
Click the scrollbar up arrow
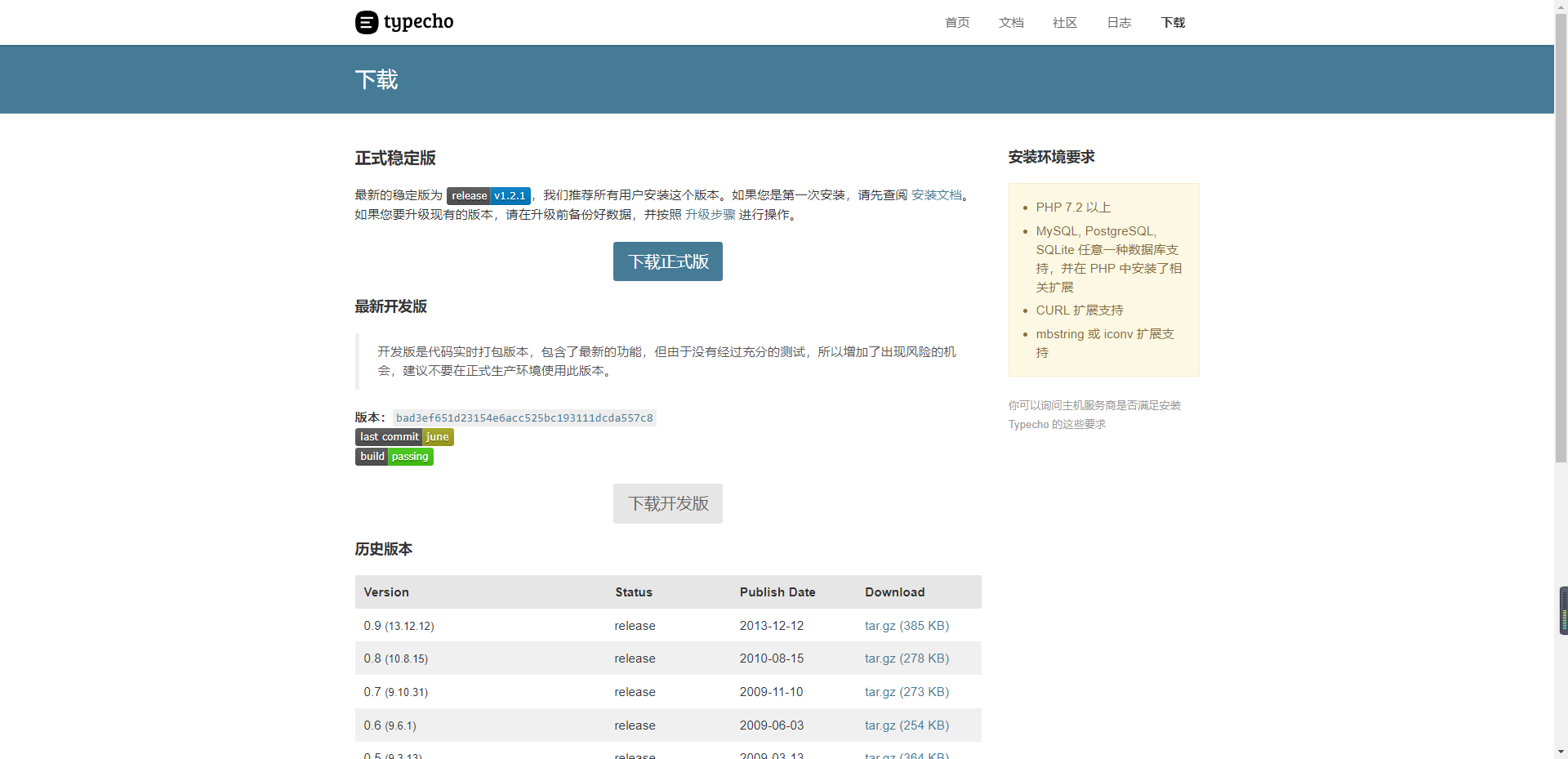click(x=1561, y=6)
